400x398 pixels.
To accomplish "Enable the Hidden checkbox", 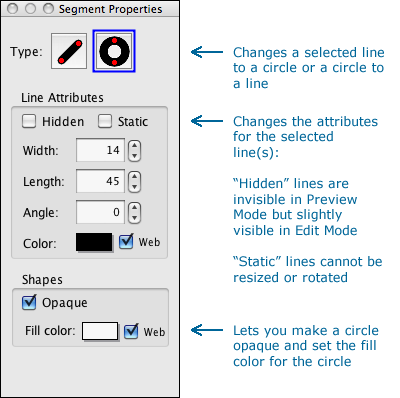I will [29, 121].
